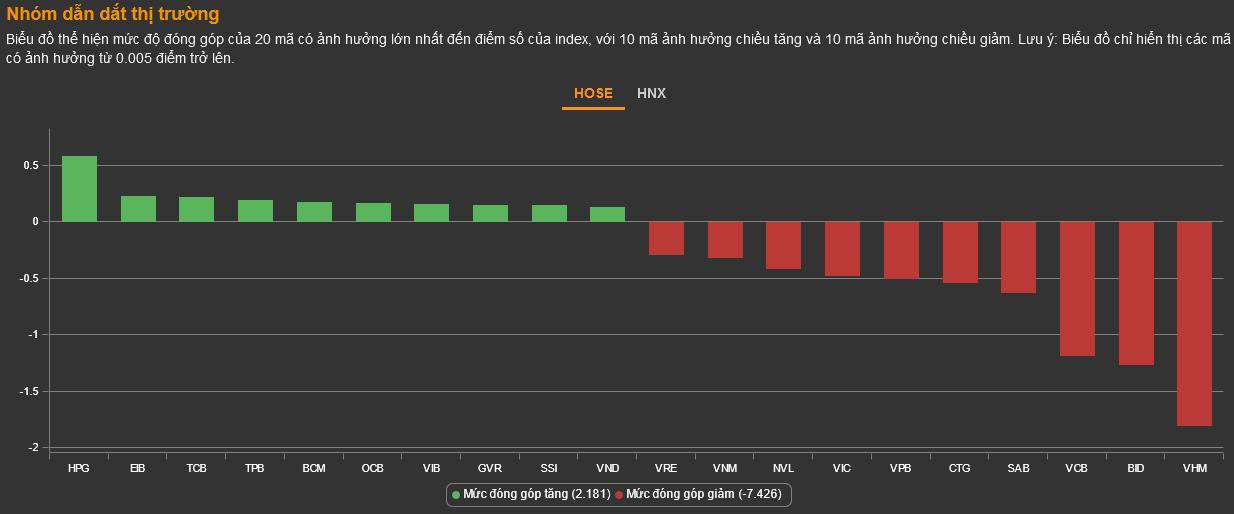
Task: Click the green VND bar
Action: point(607,214)
